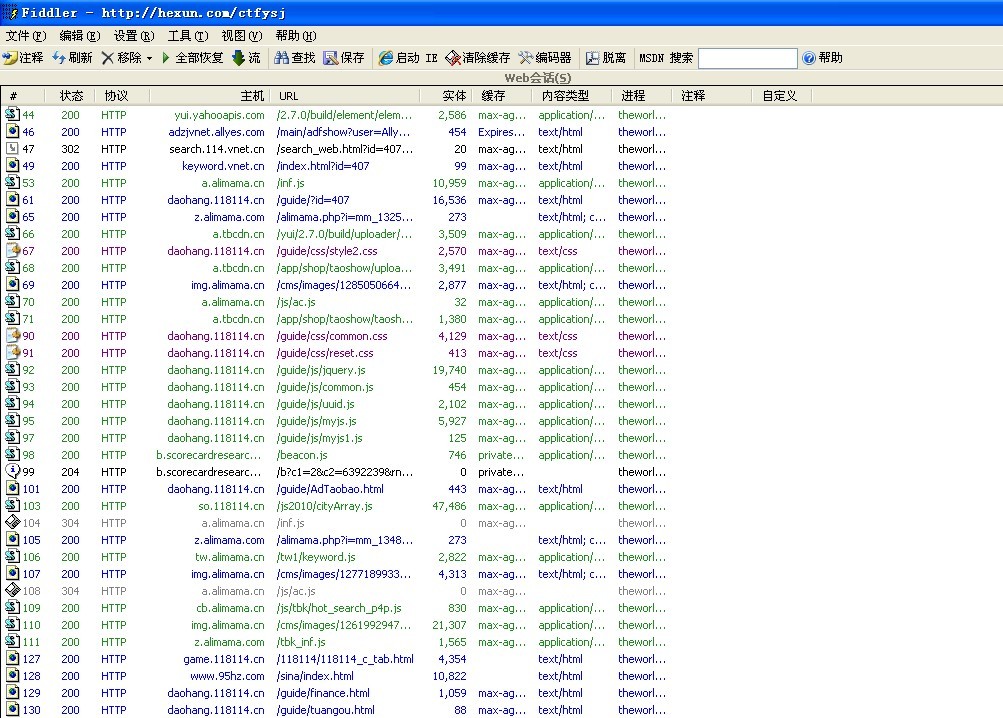Select host search.114.vnet.cn
This screenshot has width=1003, height=718.
(x=217, y=149)
